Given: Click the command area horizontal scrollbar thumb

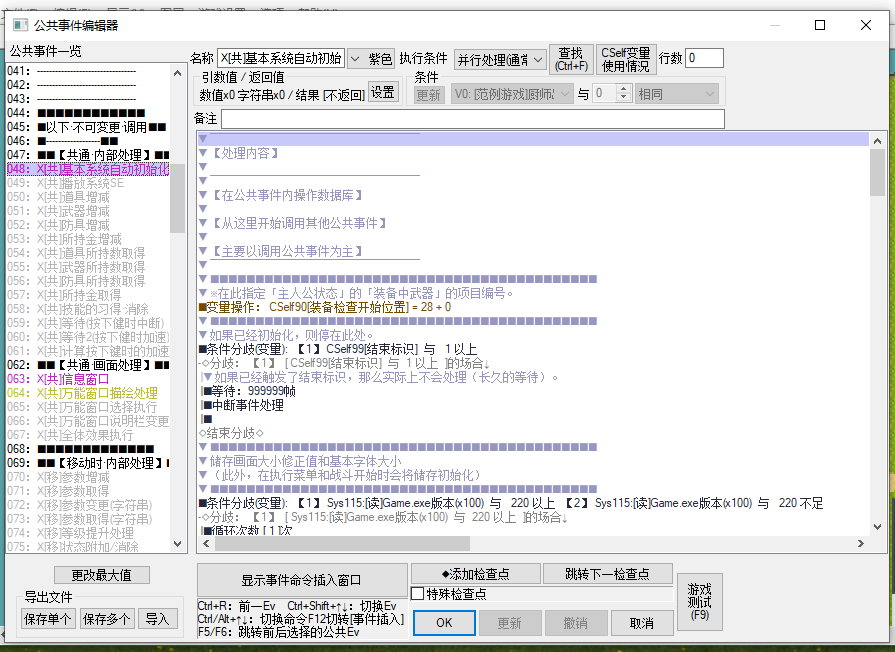Looking at the screenshot, I should click(342, 544).
